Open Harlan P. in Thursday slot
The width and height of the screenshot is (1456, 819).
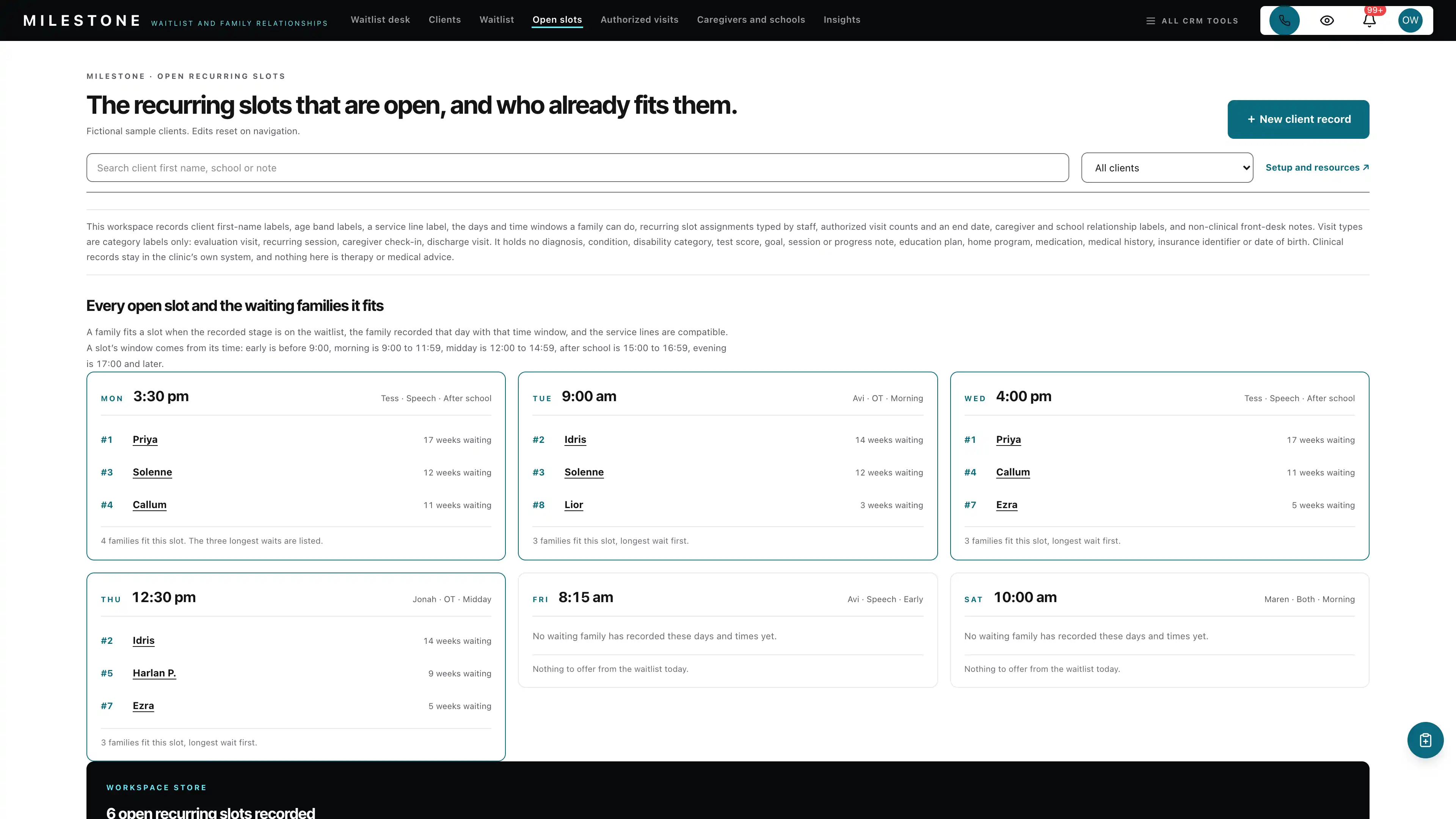click(x=154, y=673)
